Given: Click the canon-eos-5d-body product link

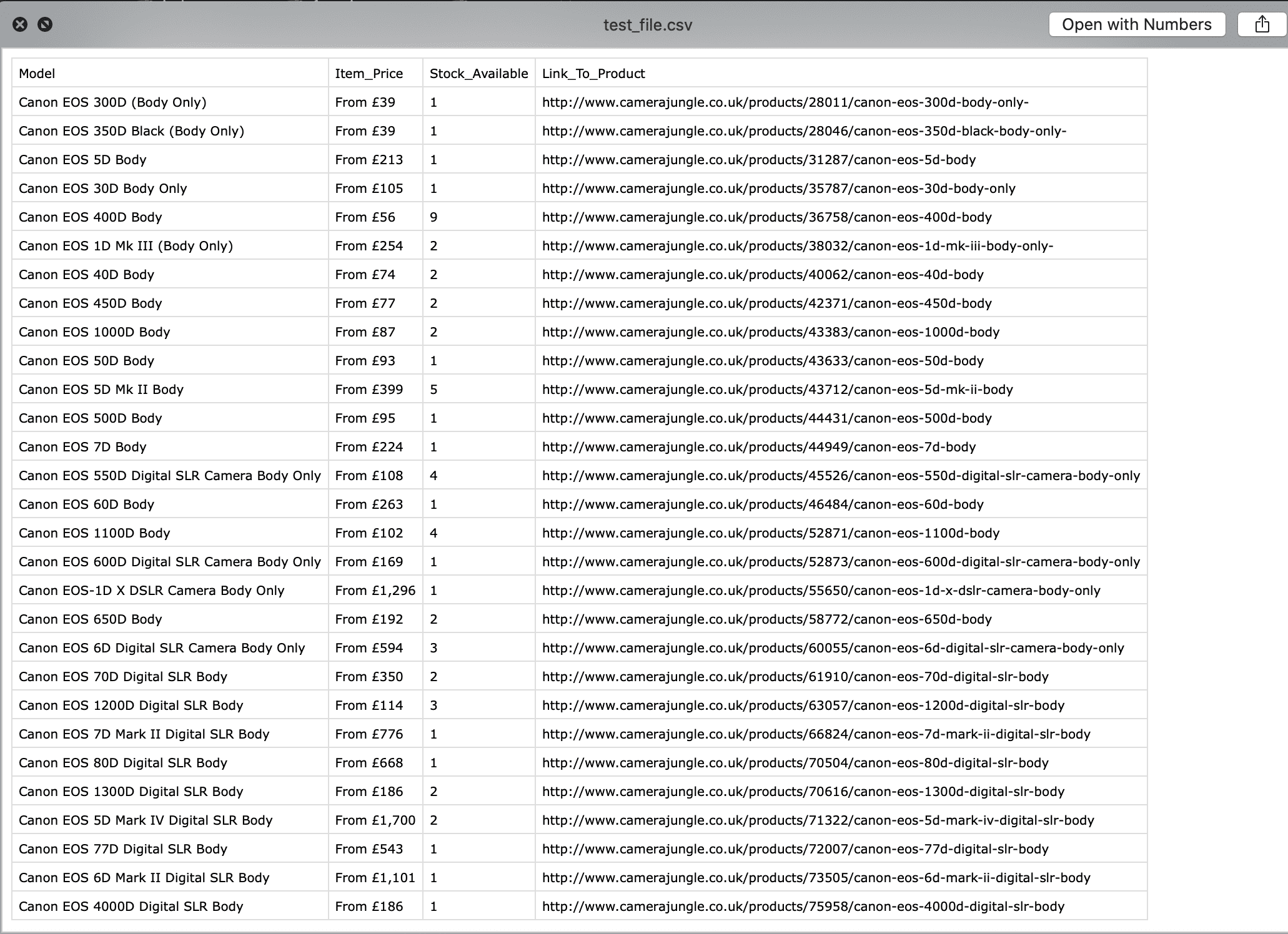Looking at the screenshot, I should click(758, 160).
